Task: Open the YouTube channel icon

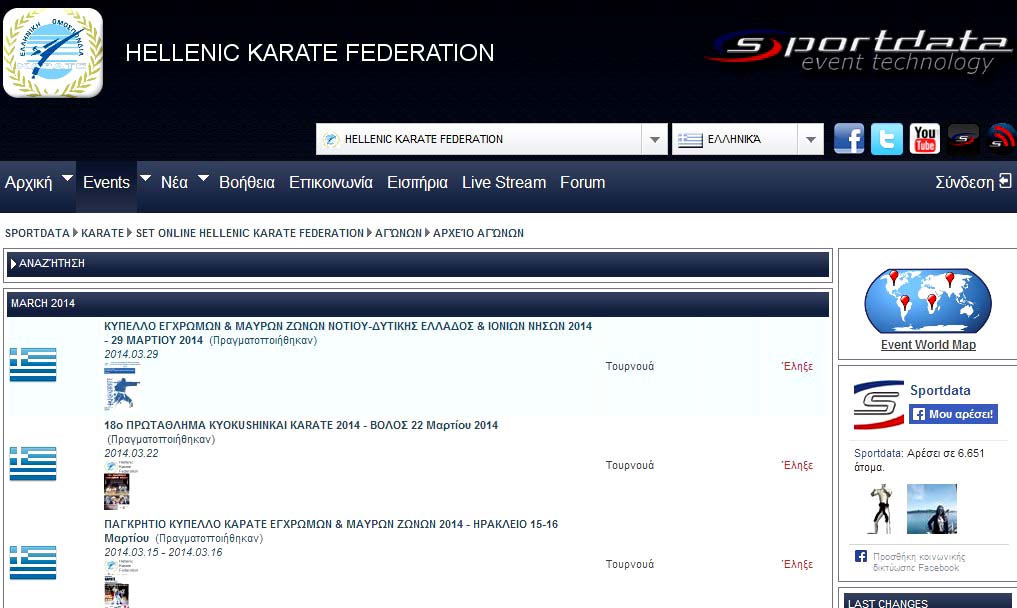Action: pyautogui.click(x=925, y=139)
